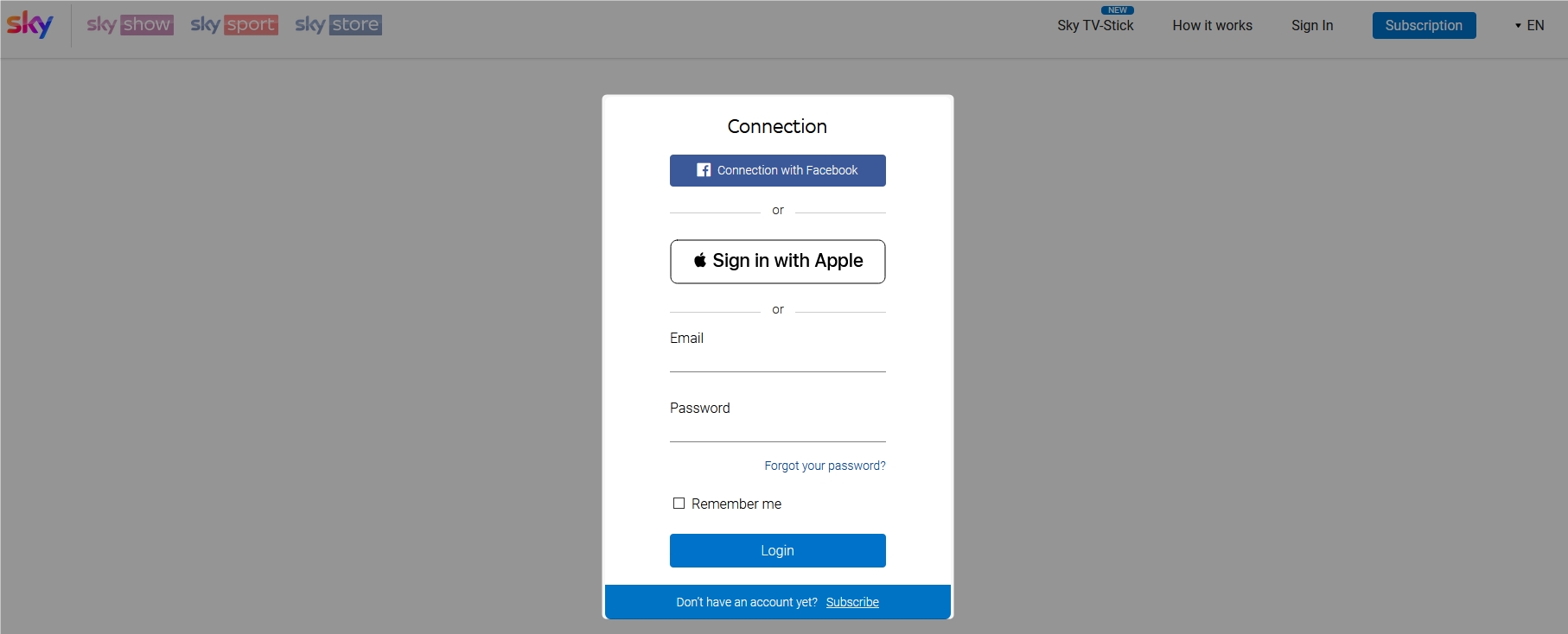Screen dimensions: 1568x634
Task: Expand the EN language dropdown arrow
Action: click(1518, 26)
